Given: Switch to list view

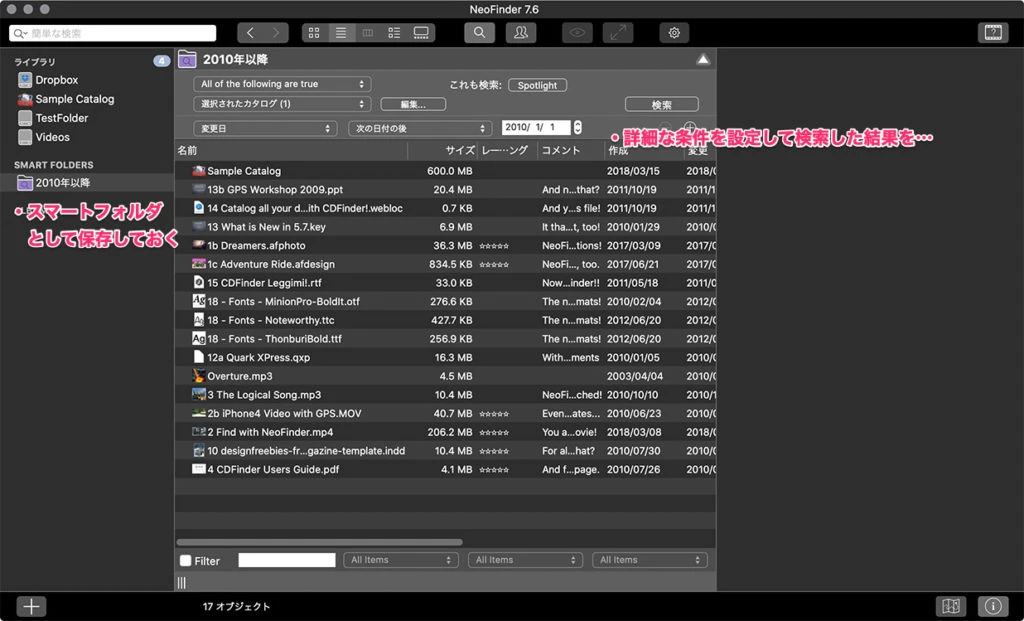Looking at the screenshot, I should tap(341, 33).
